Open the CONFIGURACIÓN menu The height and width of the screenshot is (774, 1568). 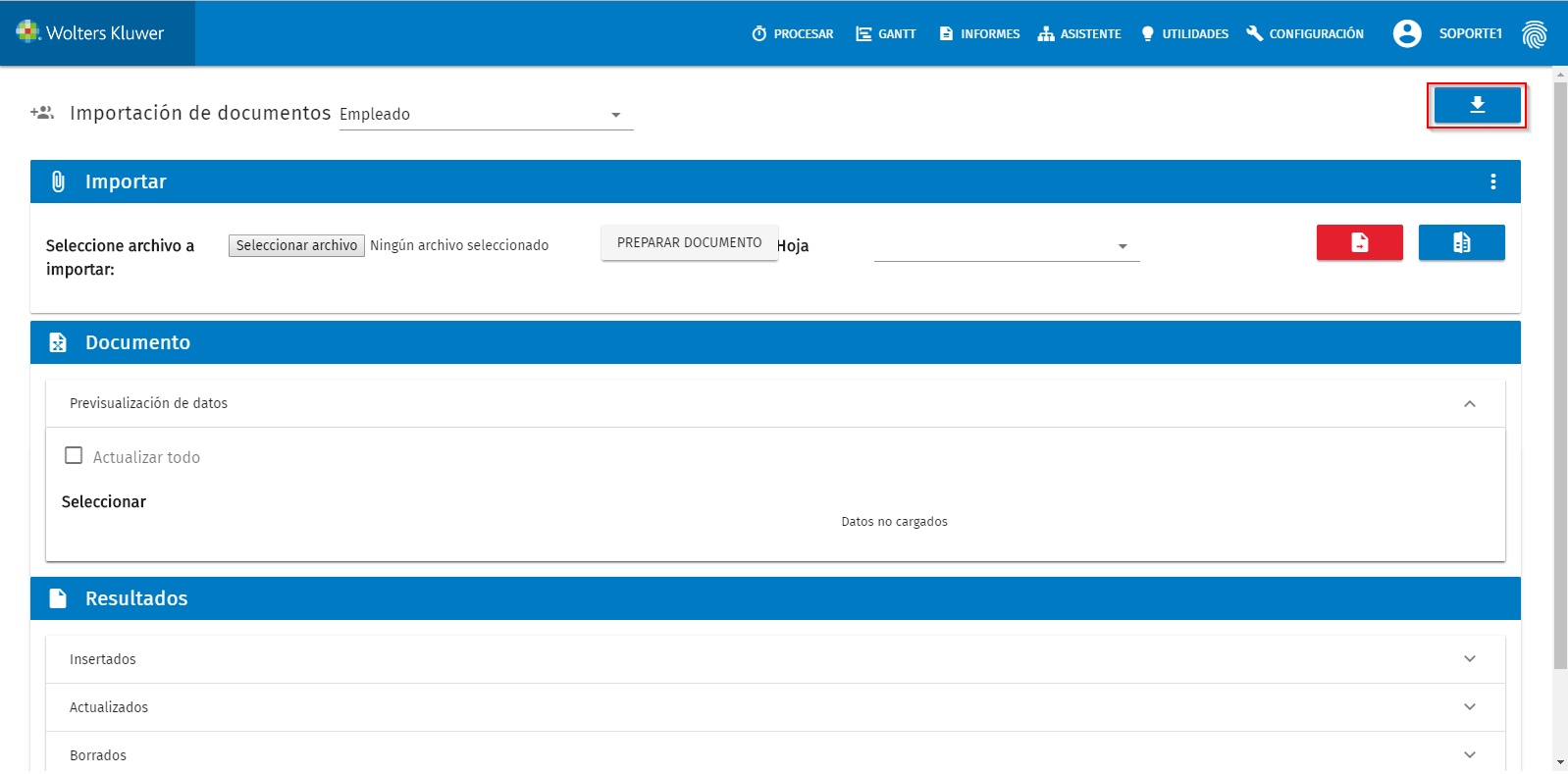(x=1305, y=34)
